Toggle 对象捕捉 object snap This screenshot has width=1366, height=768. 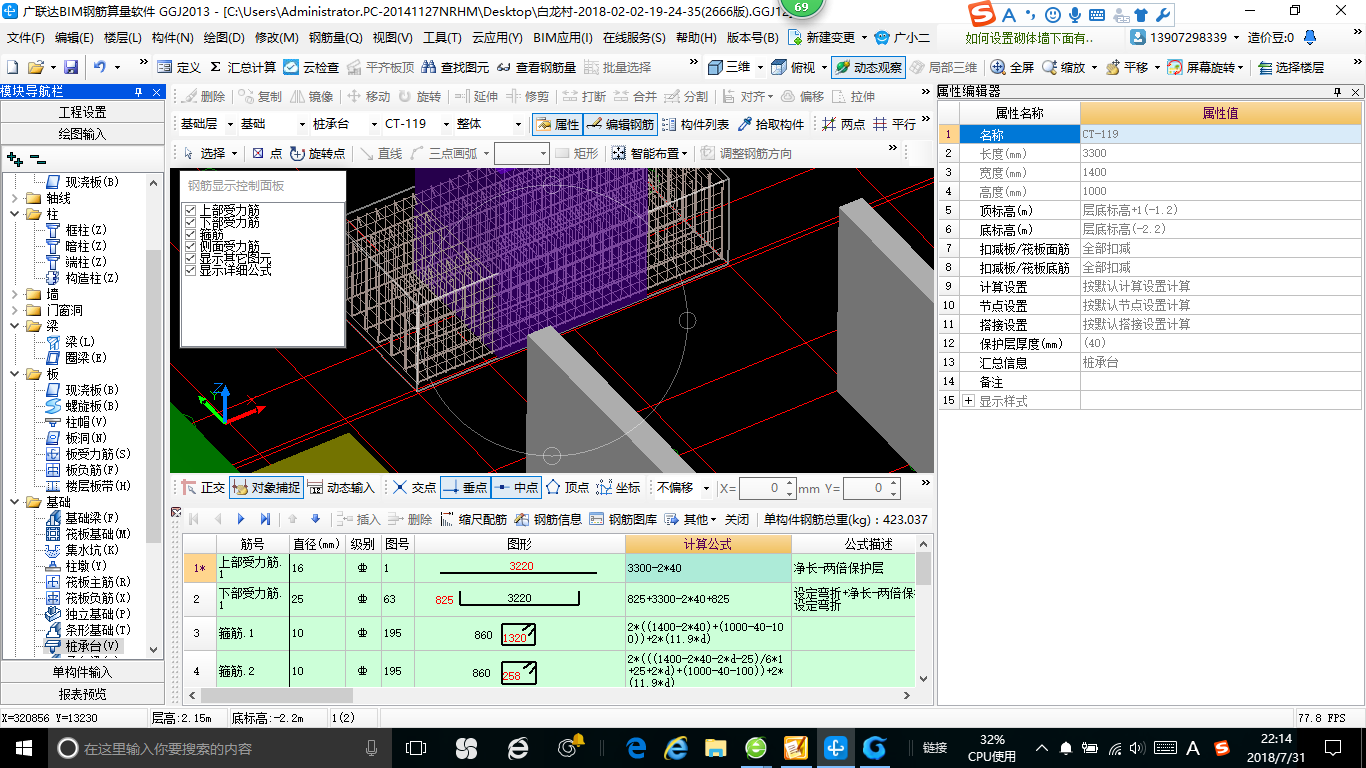(266, 488)
